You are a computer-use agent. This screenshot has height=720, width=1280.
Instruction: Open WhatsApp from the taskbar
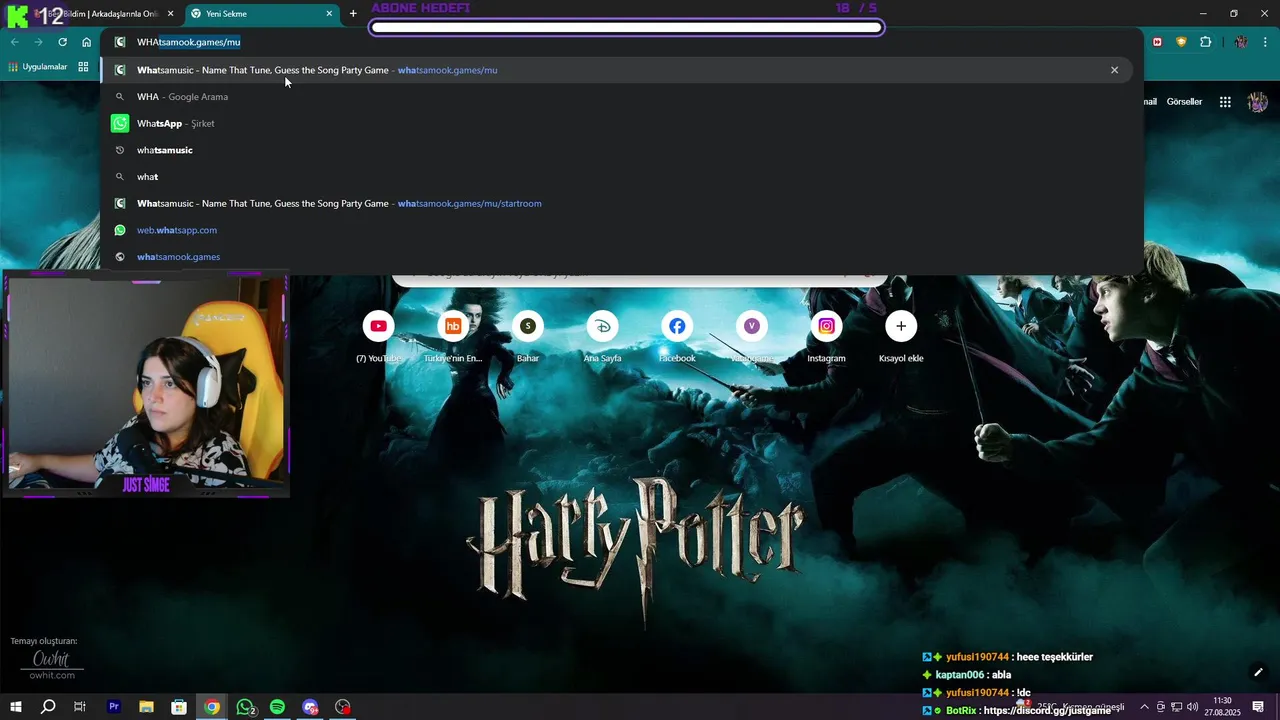click(x=245, y=707)
